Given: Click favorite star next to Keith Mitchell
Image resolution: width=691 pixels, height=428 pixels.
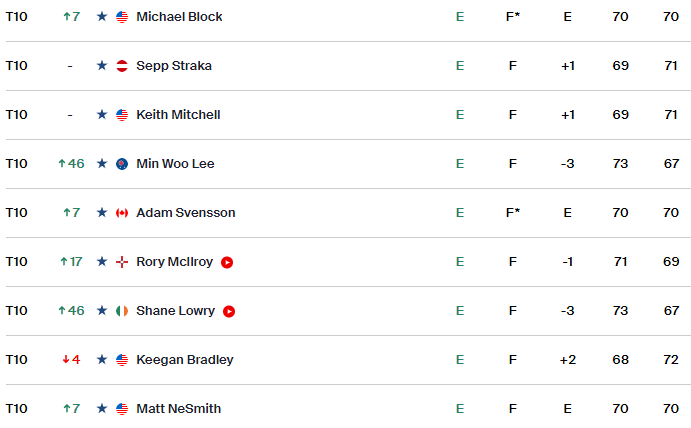Looking at the screenshot, I should (x=102, y=115).
